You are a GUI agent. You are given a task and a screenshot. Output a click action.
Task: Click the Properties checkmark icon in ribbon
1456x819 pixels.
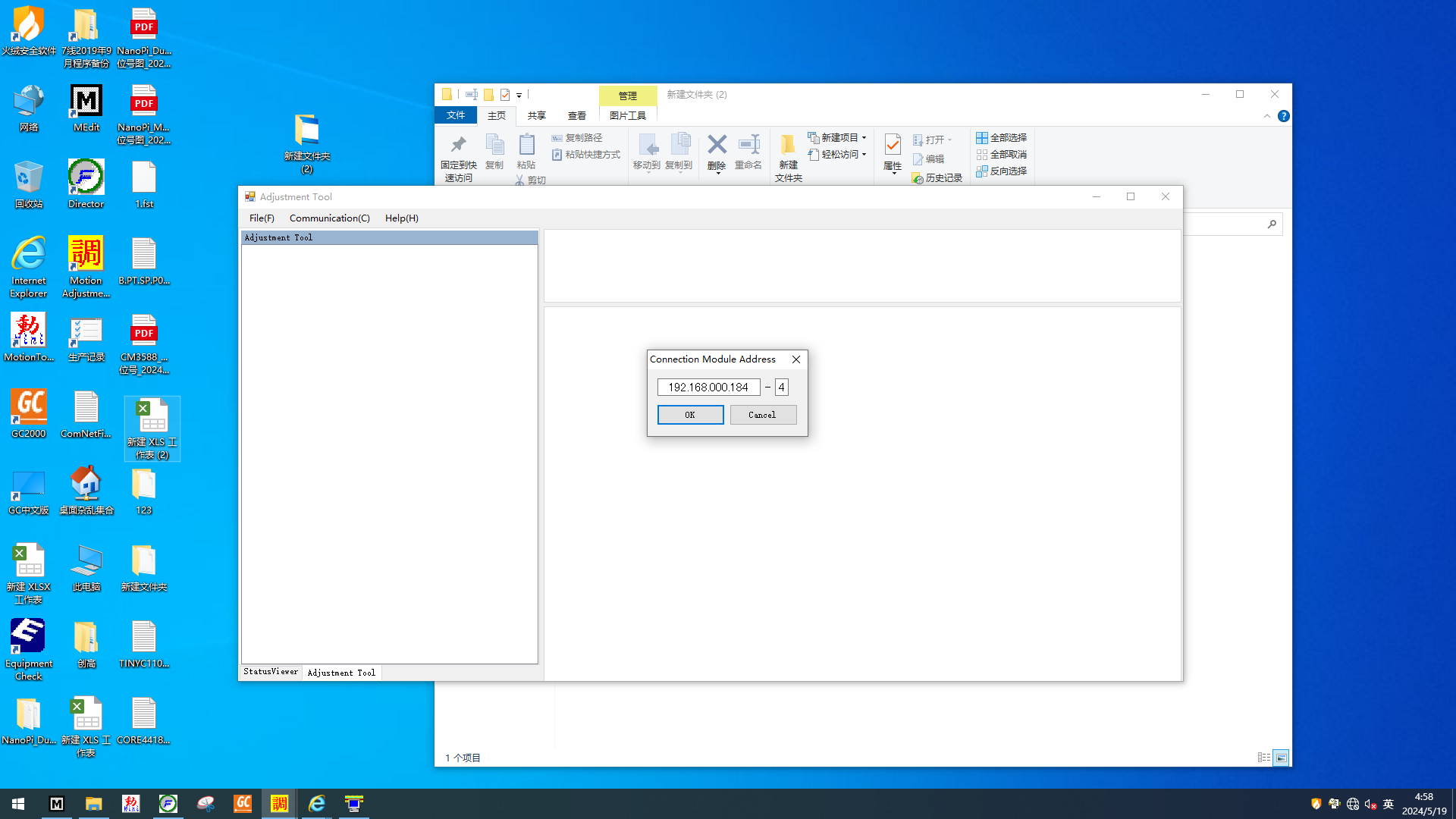point(893,145)
